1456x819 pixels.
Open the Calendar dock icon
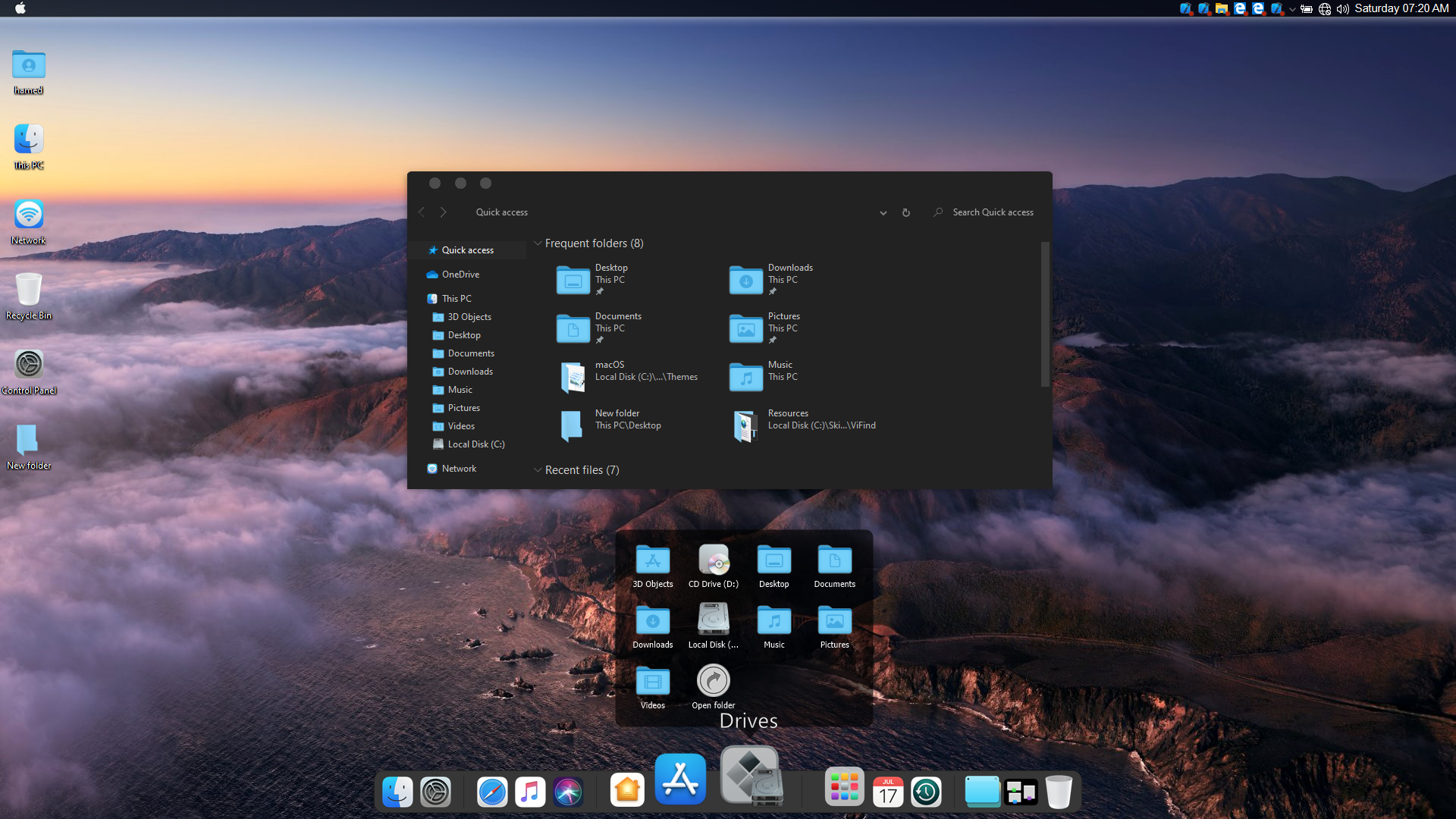(x=888, y=792)
